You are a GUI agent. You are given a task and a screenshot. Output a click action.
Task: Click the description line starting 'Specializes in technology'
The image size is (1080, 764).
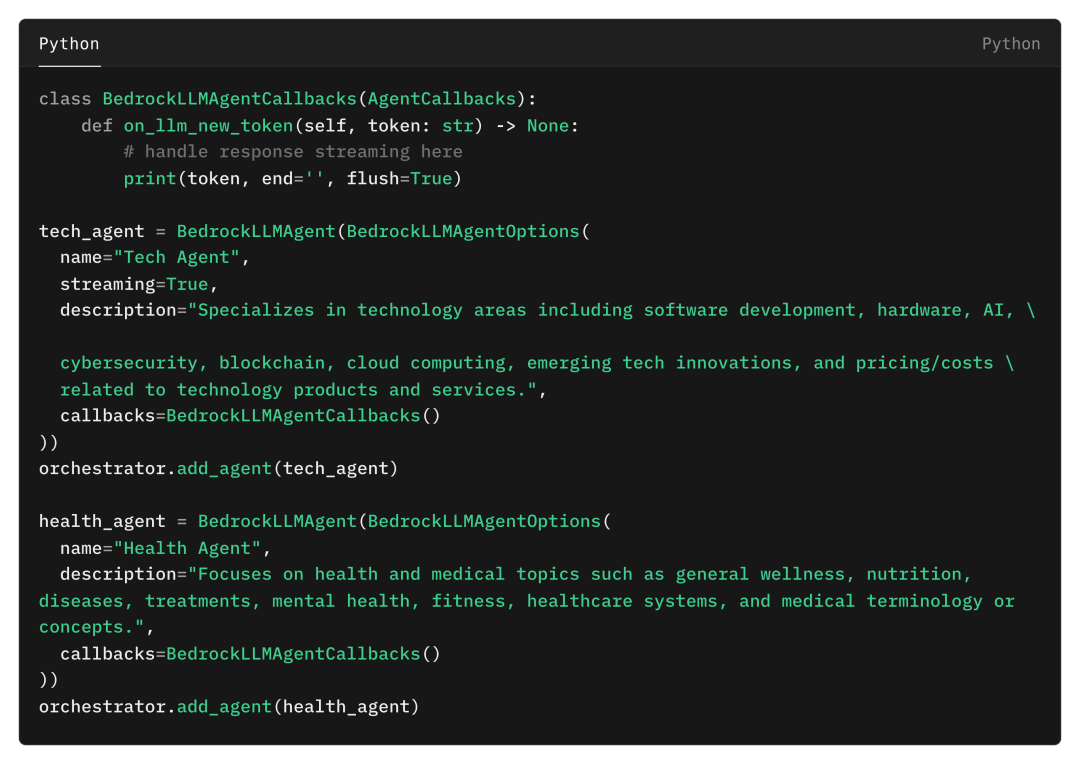pyautogui.click(x=548, y=311)
